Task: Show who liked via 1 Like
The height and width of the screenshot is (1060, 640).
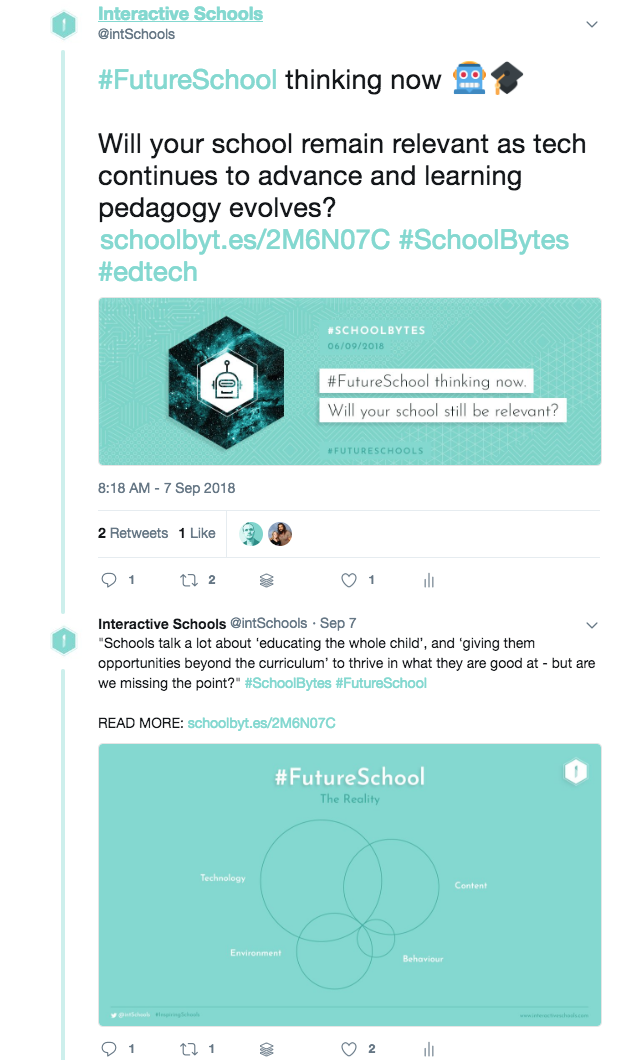Action: (x=197, y=533)
